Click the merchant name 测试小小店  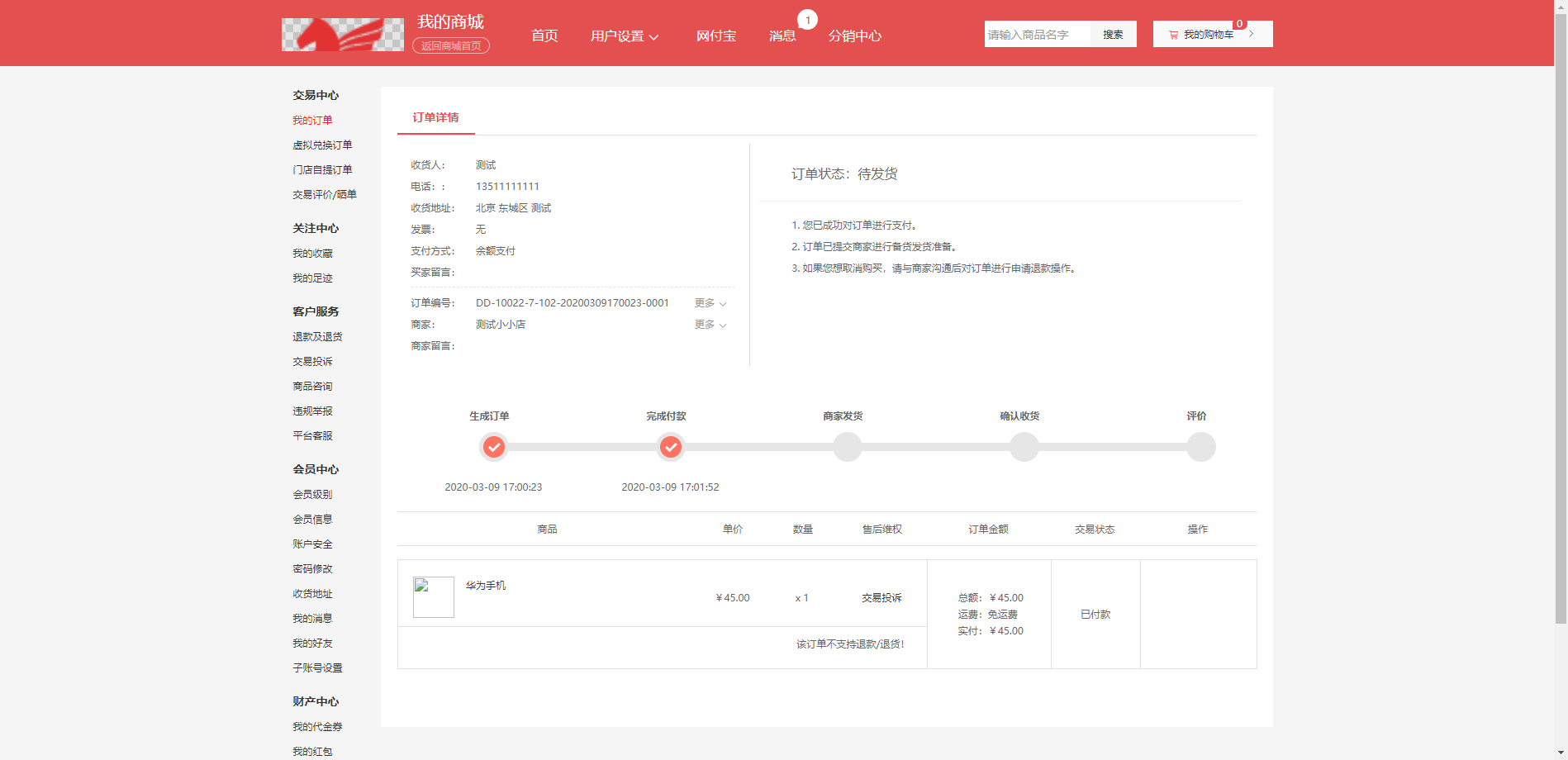tap(501, 325)
